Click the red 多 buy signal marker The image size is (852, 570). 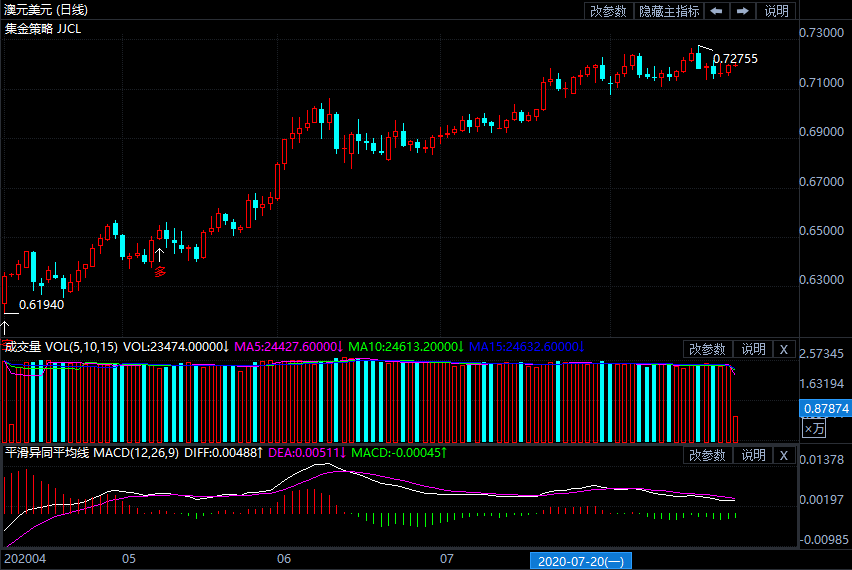point(159,270)
